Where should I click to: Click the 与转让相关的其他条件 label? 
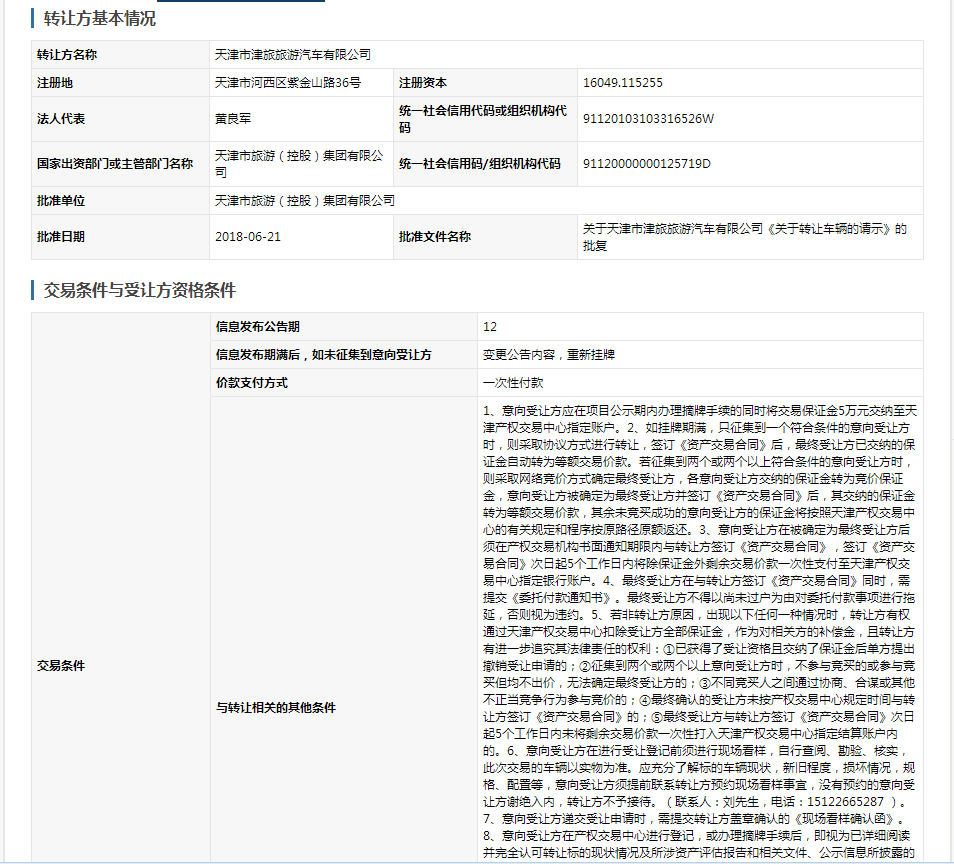(276, 708)
